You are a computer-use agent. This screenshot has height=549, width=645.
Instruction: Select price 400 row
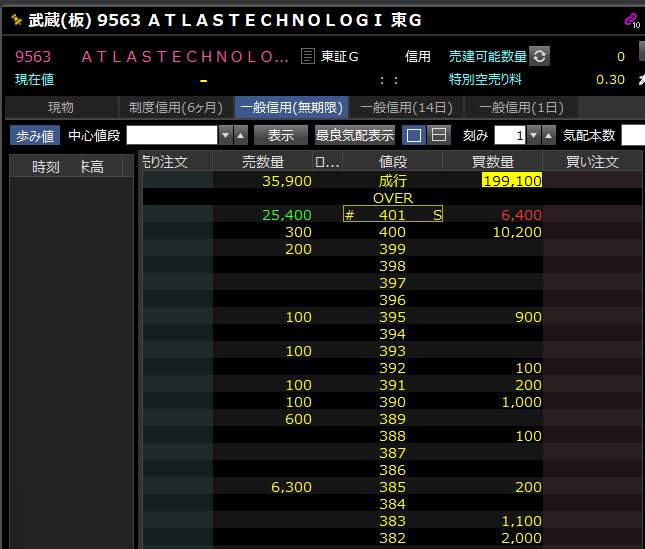[392, 232]
